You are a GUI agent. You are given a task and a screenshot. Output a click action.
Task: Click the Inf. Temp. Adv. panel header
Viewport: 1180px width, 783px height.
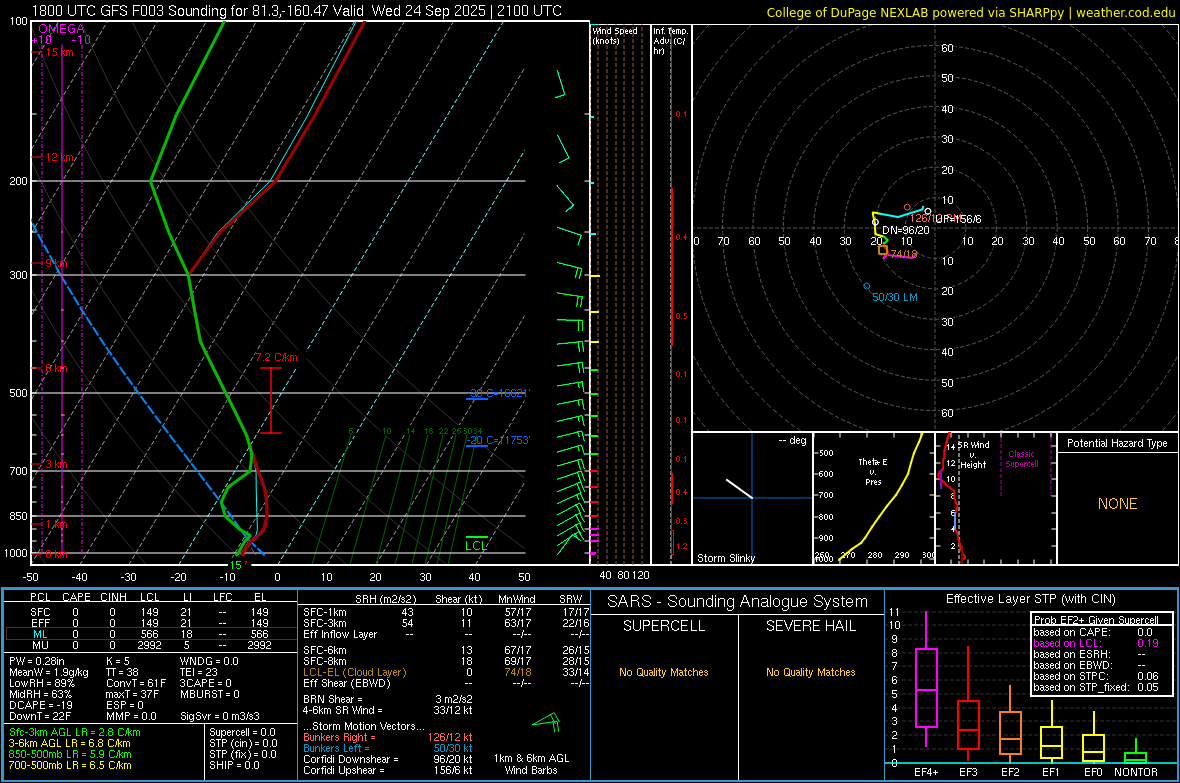[x=669, y=41]
